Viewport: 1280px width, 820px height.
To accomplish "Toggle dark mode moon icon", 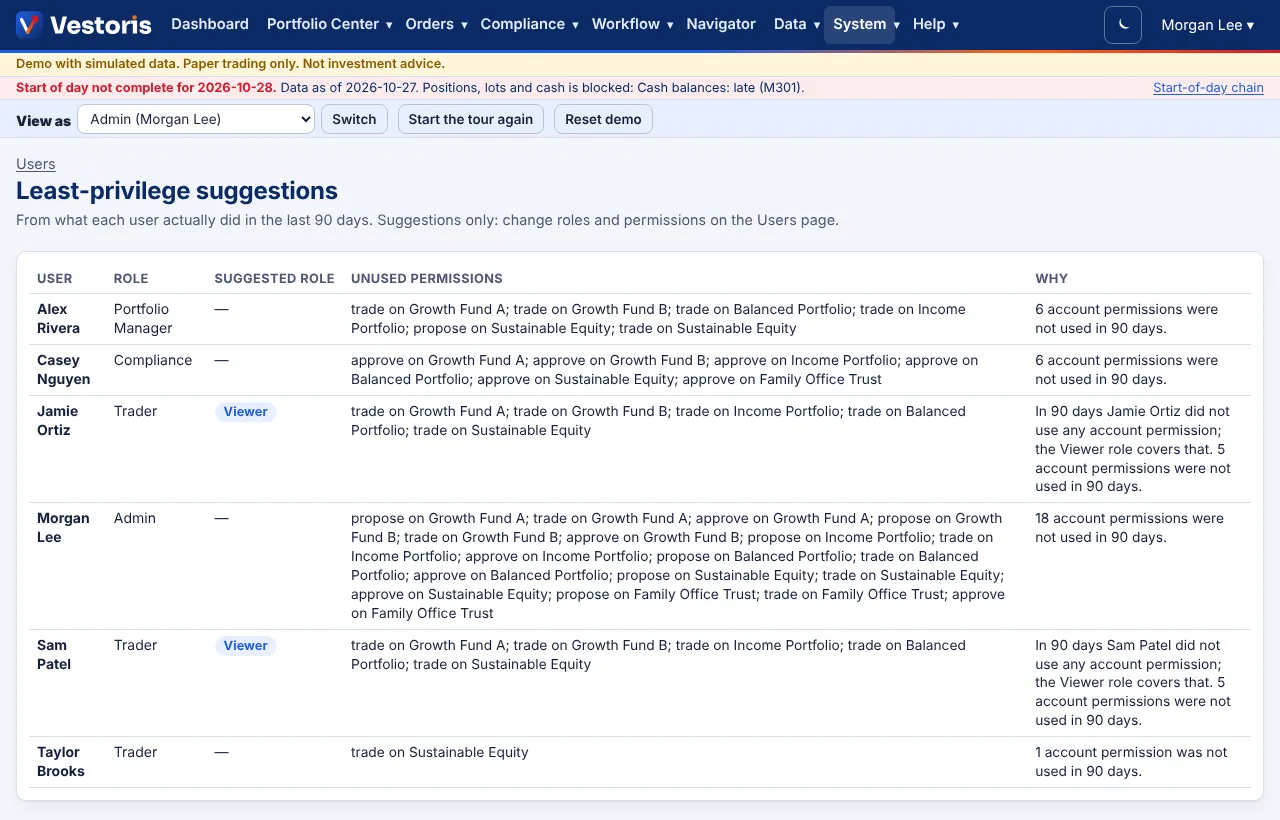I will pos(1123,25).
